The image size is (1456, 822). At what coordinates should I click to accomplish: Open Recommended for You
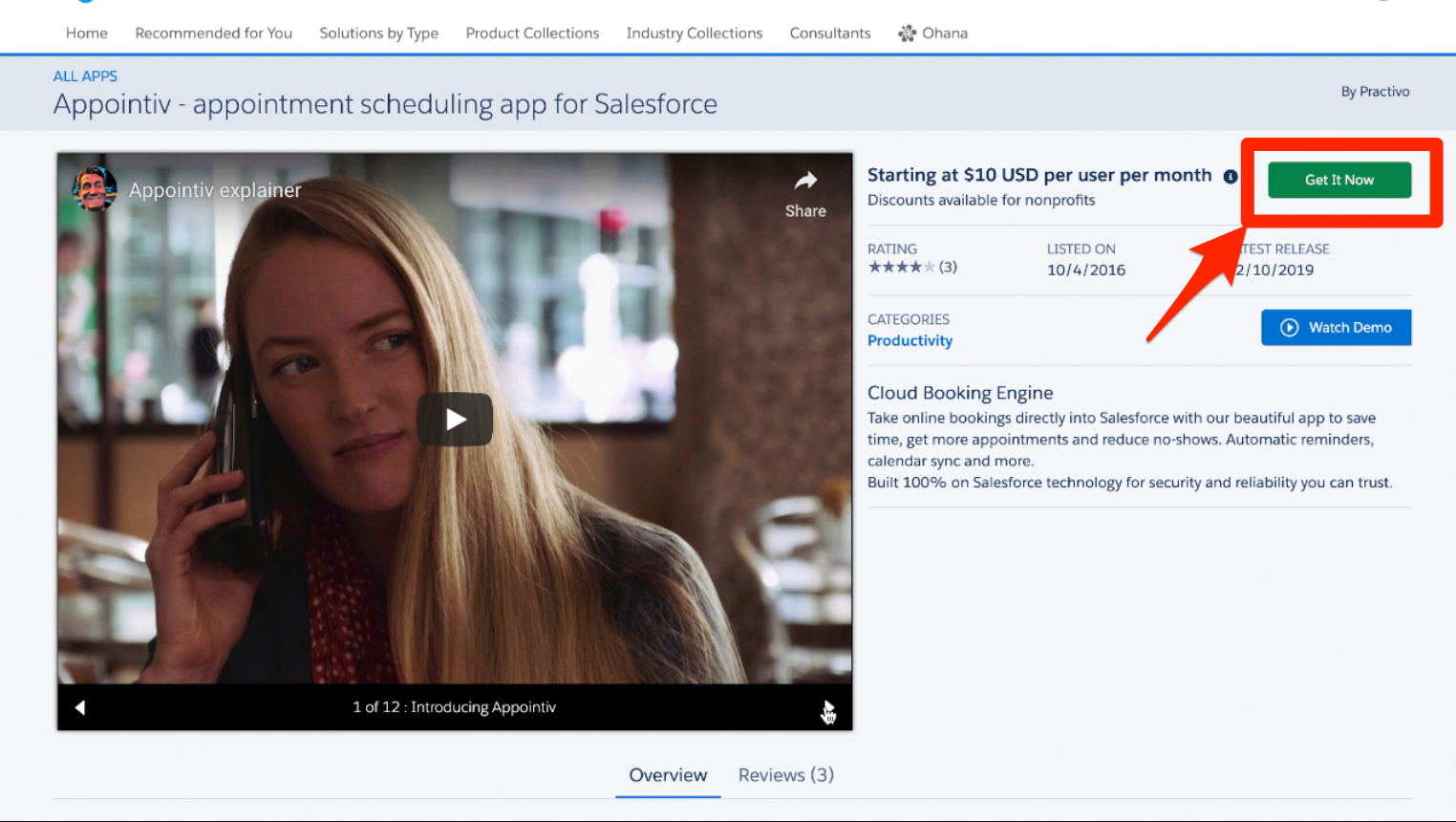[214, 33]
